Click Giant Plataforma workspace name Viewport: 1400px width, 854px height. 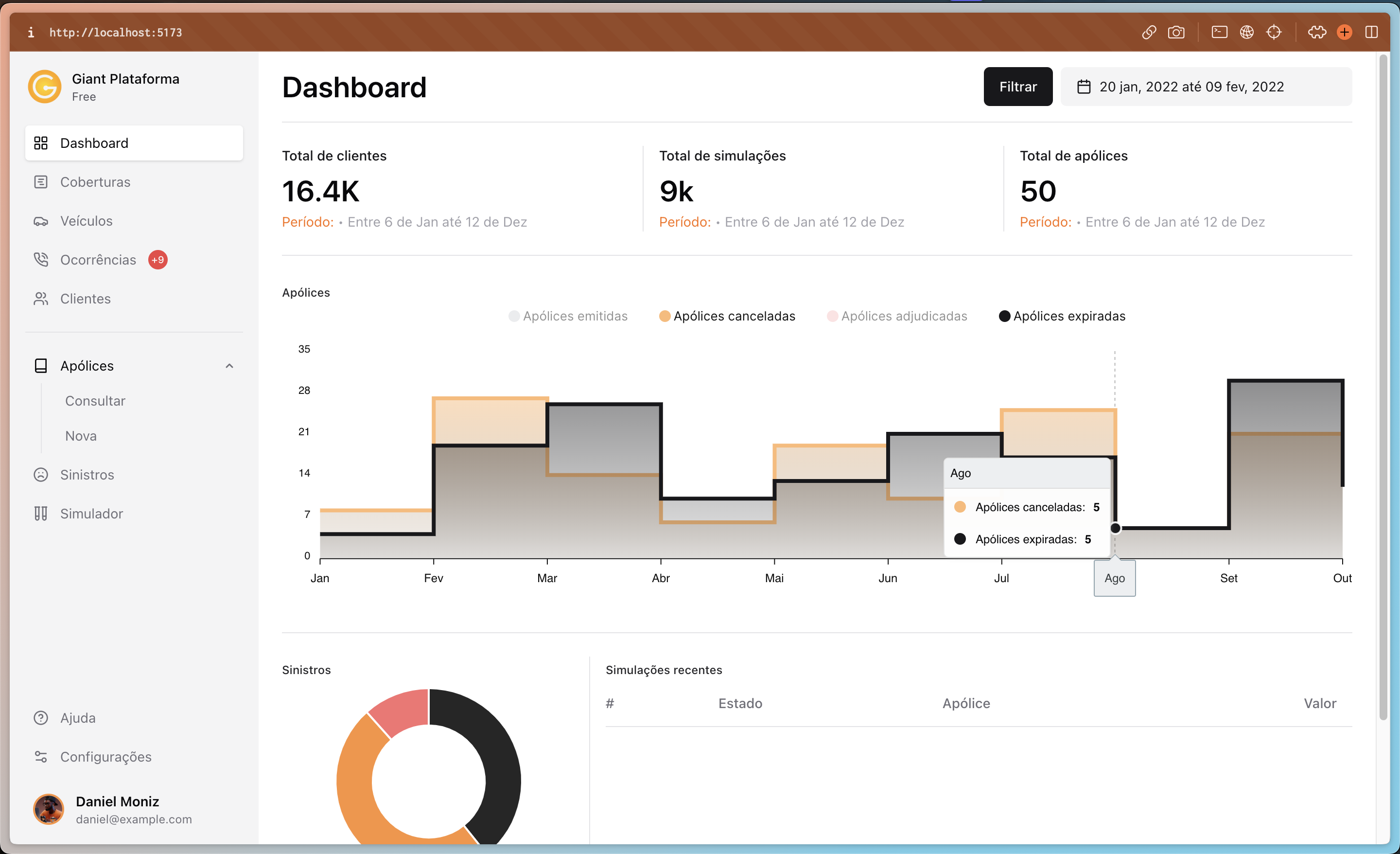(125, 79)
